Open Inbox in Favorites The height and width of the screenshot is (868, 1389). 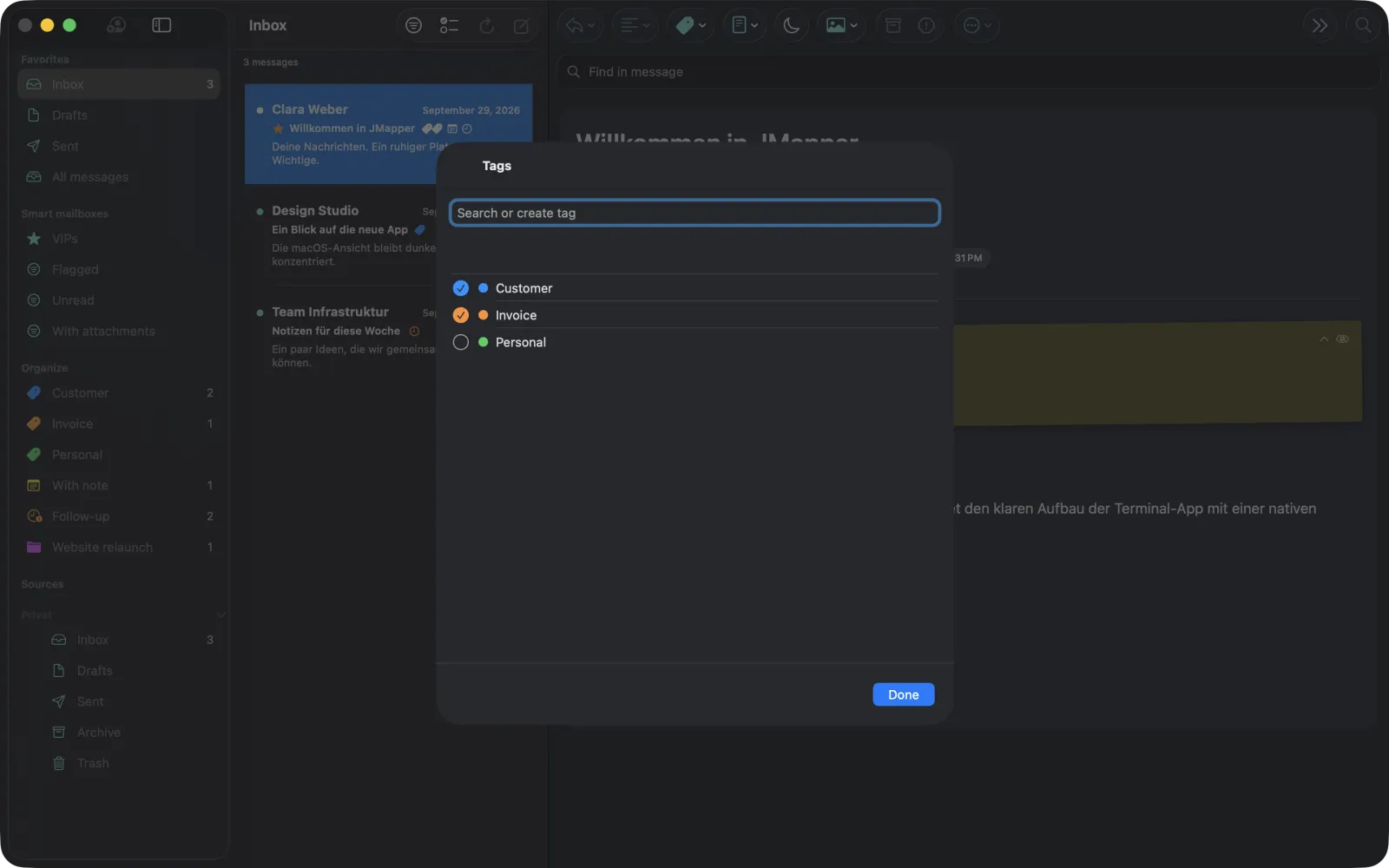coord(119,84)
